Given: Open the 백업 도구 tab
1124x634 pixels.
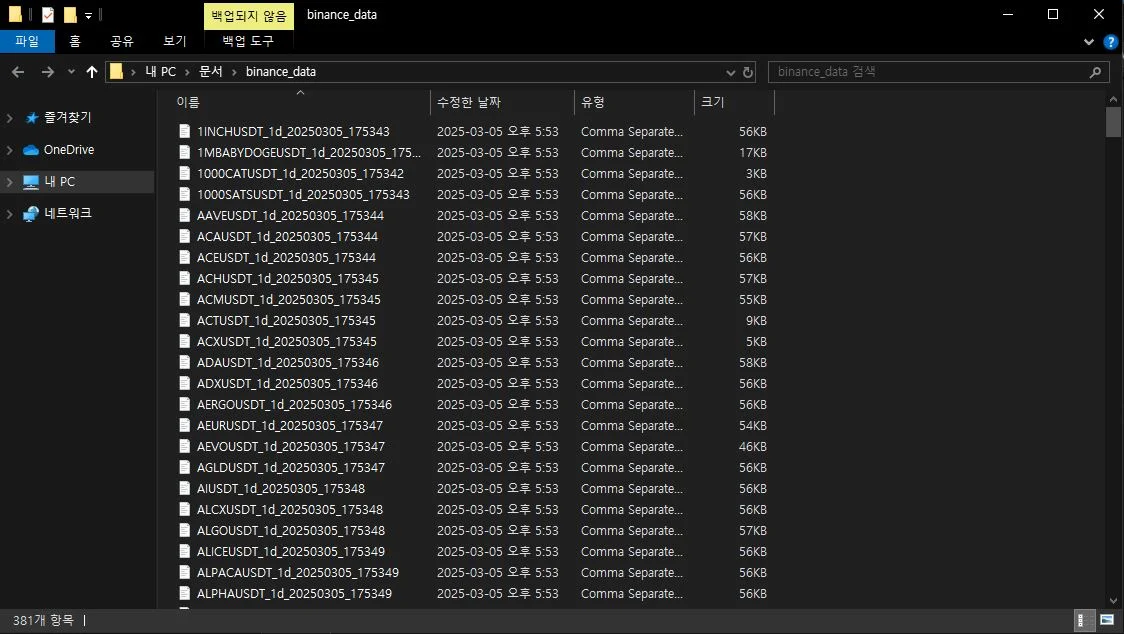Looking at the screenshot, I should [x=248, y=41].
